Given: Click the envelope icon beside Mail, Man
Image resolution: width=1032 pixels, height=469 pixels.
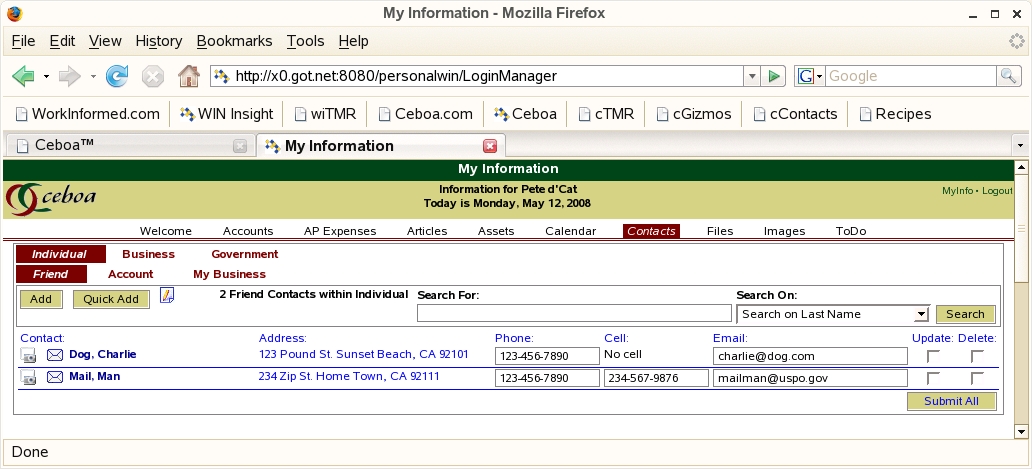Looking at the screenshot, I should tap(55, 377).
